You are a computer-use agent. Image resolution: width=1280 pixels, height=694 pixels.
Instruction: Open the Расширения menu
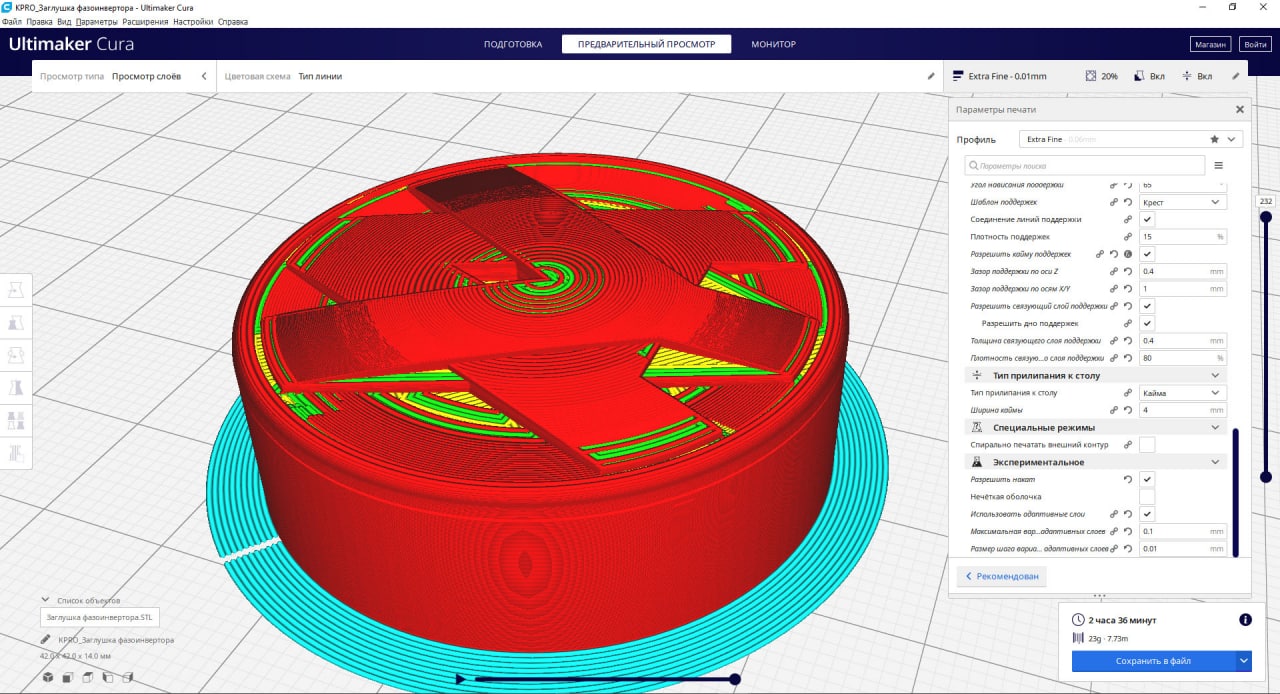(x=145, y=21)
